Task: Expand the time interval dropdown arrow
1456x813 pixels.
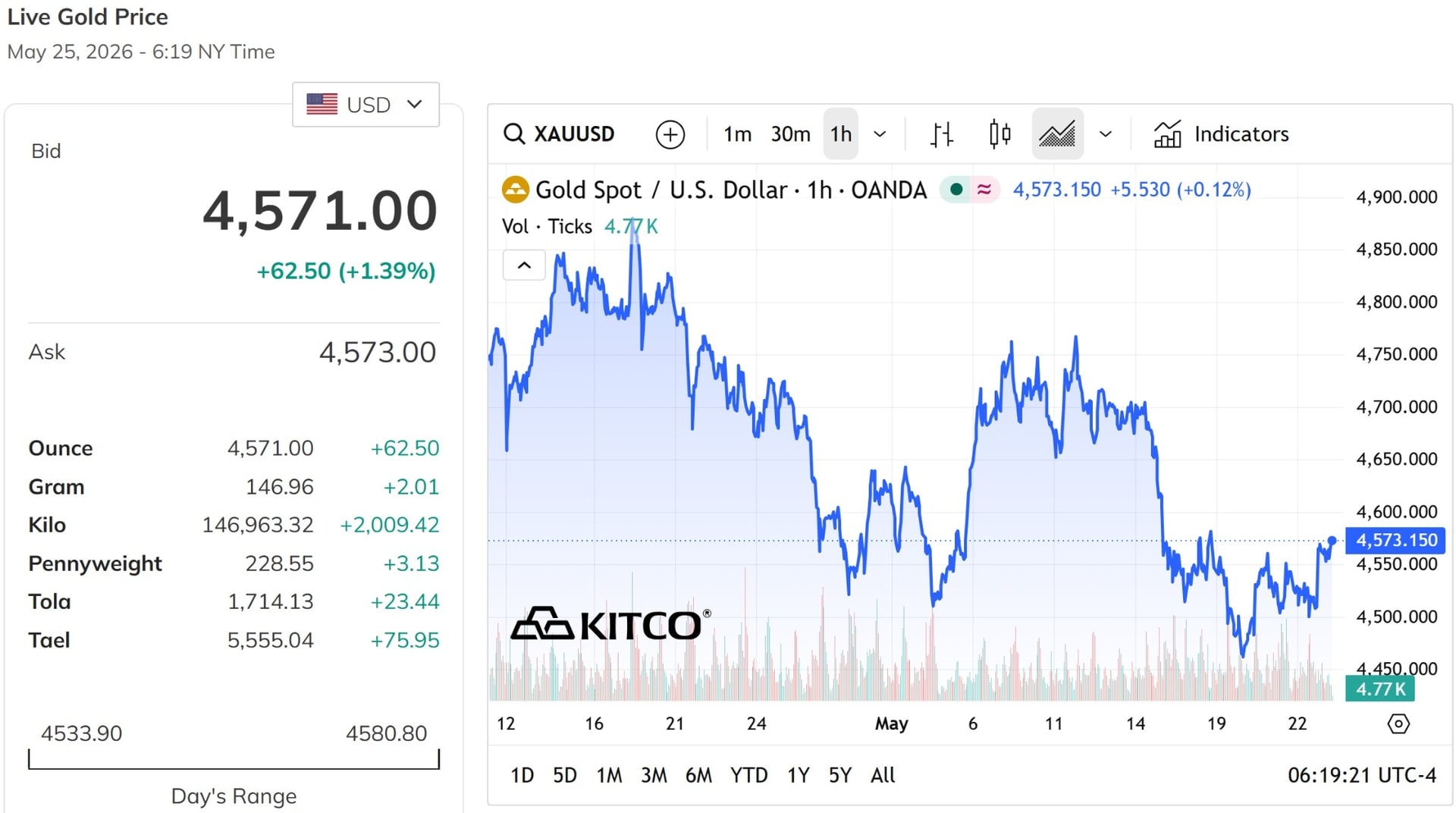Action: (880, 134)
